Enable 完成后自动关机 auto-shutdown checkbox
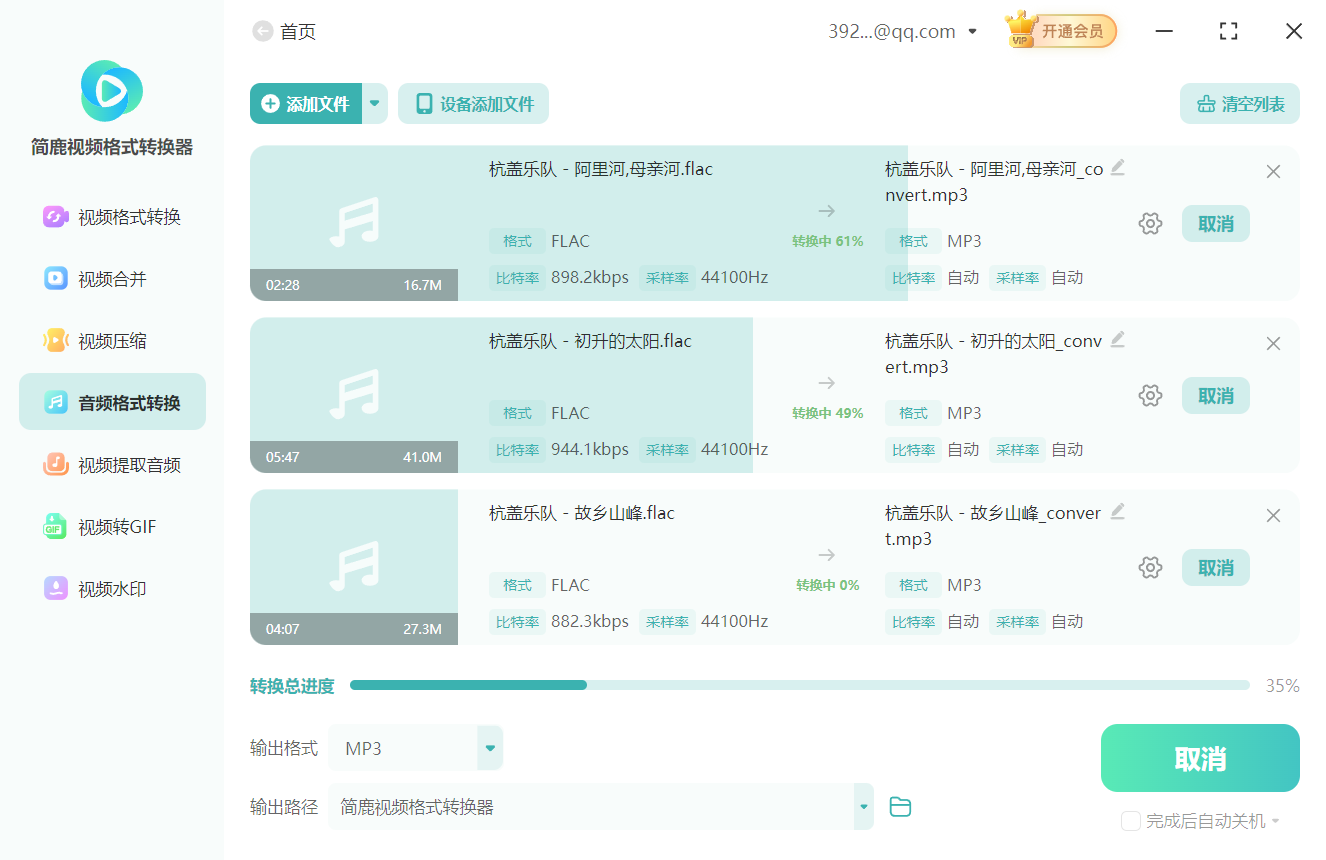Image resolution: width=1326 pixels, height=860 pixels. (x=1131, y=821)
